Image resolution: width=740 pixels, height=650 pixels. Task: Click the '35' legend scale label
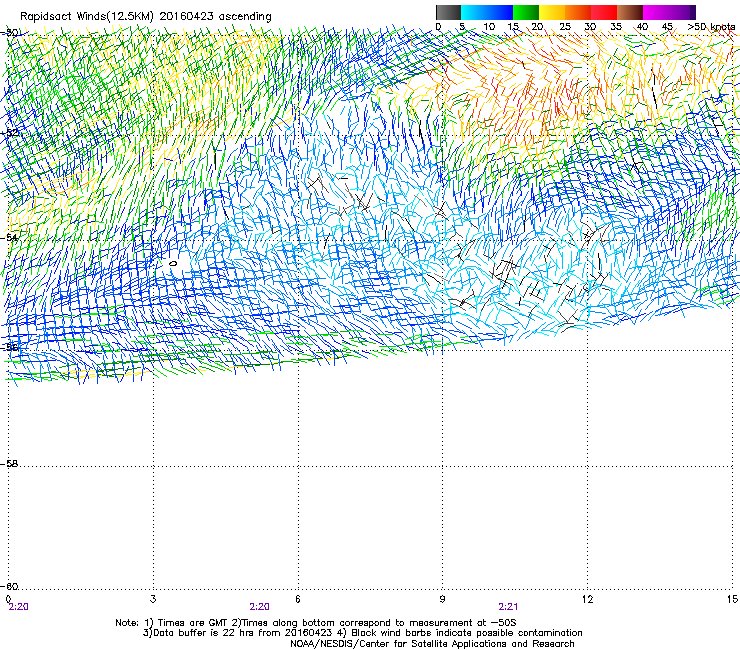click(x=616, y=27)
